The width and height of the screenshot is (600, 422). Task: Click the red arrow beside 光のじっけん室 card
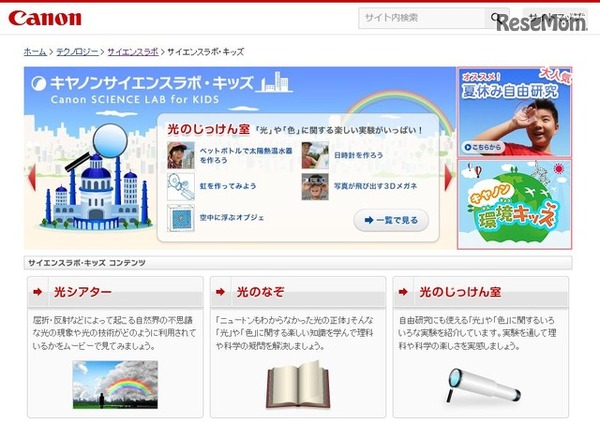point(403,292)
